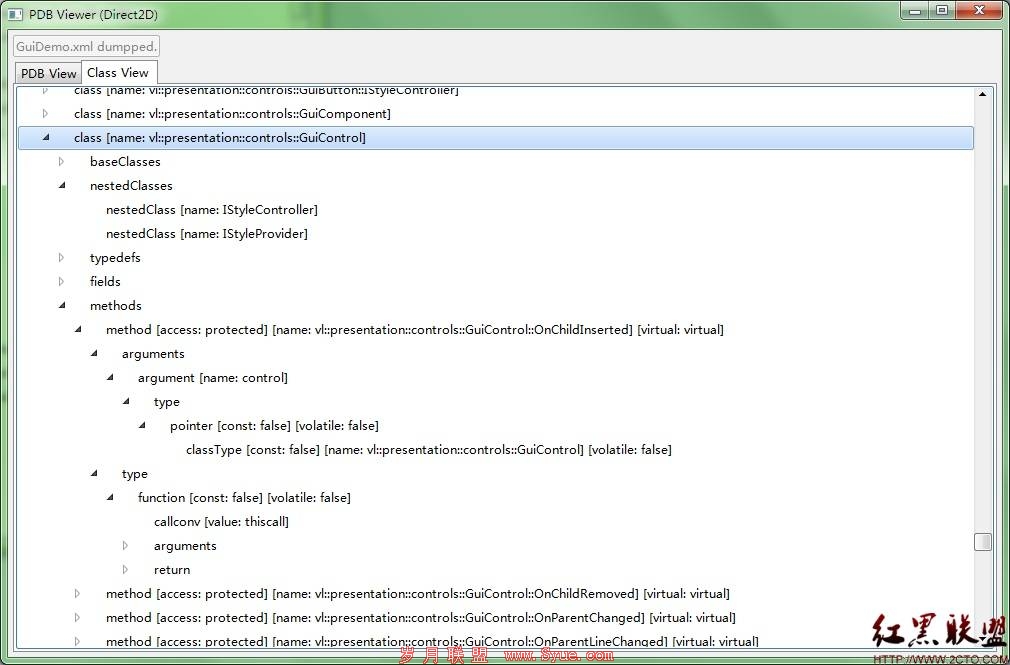
Task: Click the GuiDemo.xml dumpped button
Action: (86, 46)
